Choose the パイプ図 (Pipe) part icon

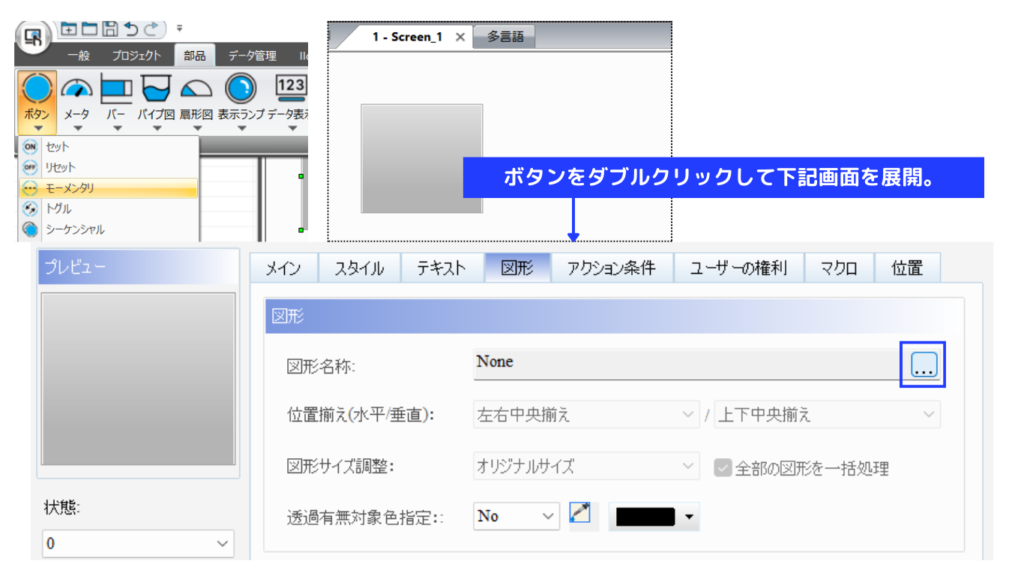click(157, 90)
